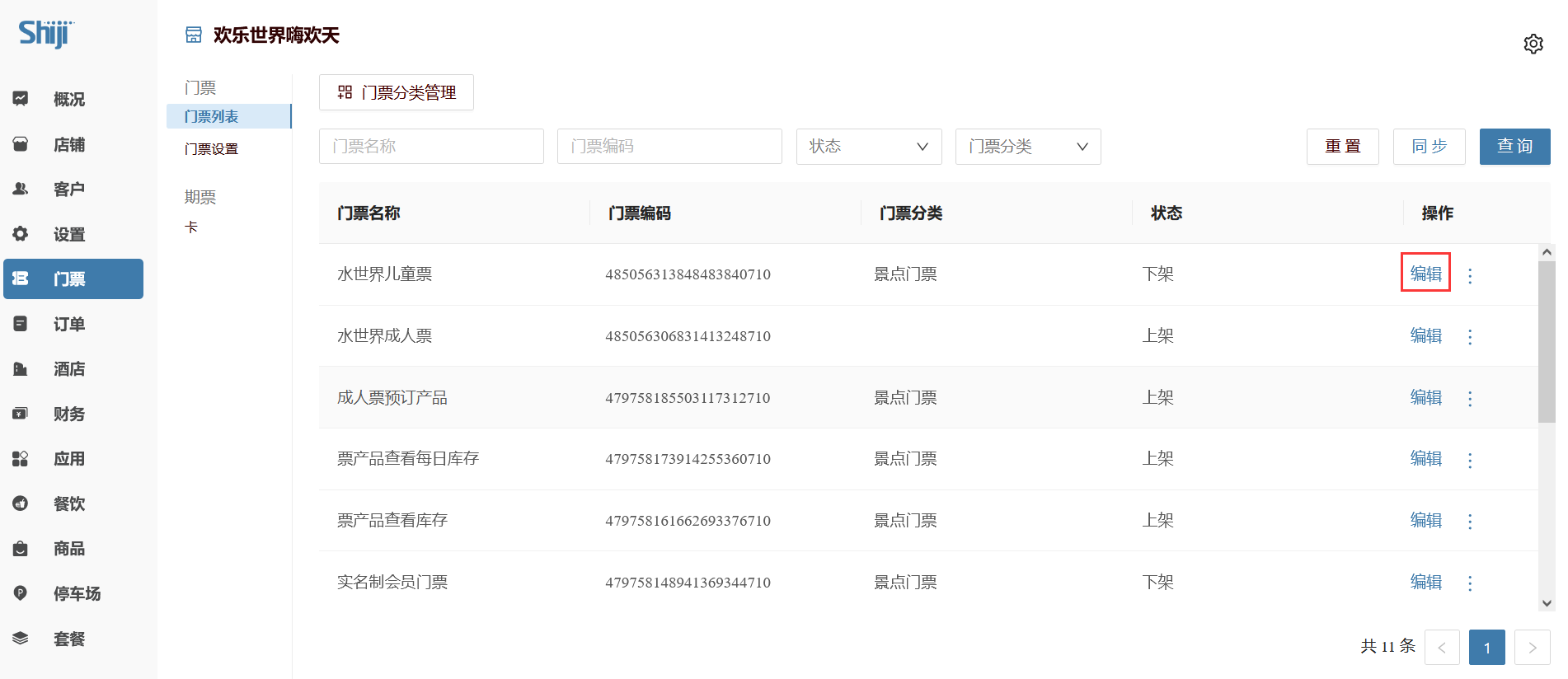The width and height of the screenshot is (1568, 679).
Task: Go to 门票列表 submenu
Action: point(229,116)
